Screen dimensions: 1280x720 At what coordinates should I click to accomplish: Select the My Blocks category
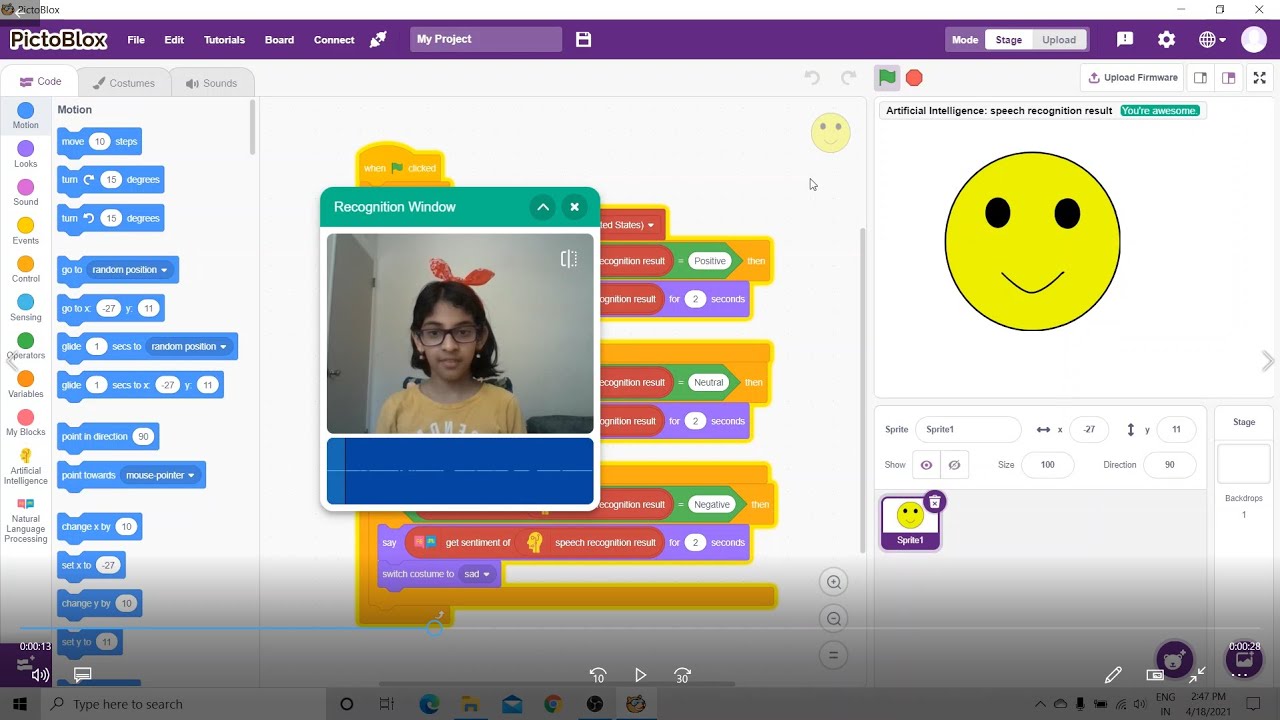point(26,423)
